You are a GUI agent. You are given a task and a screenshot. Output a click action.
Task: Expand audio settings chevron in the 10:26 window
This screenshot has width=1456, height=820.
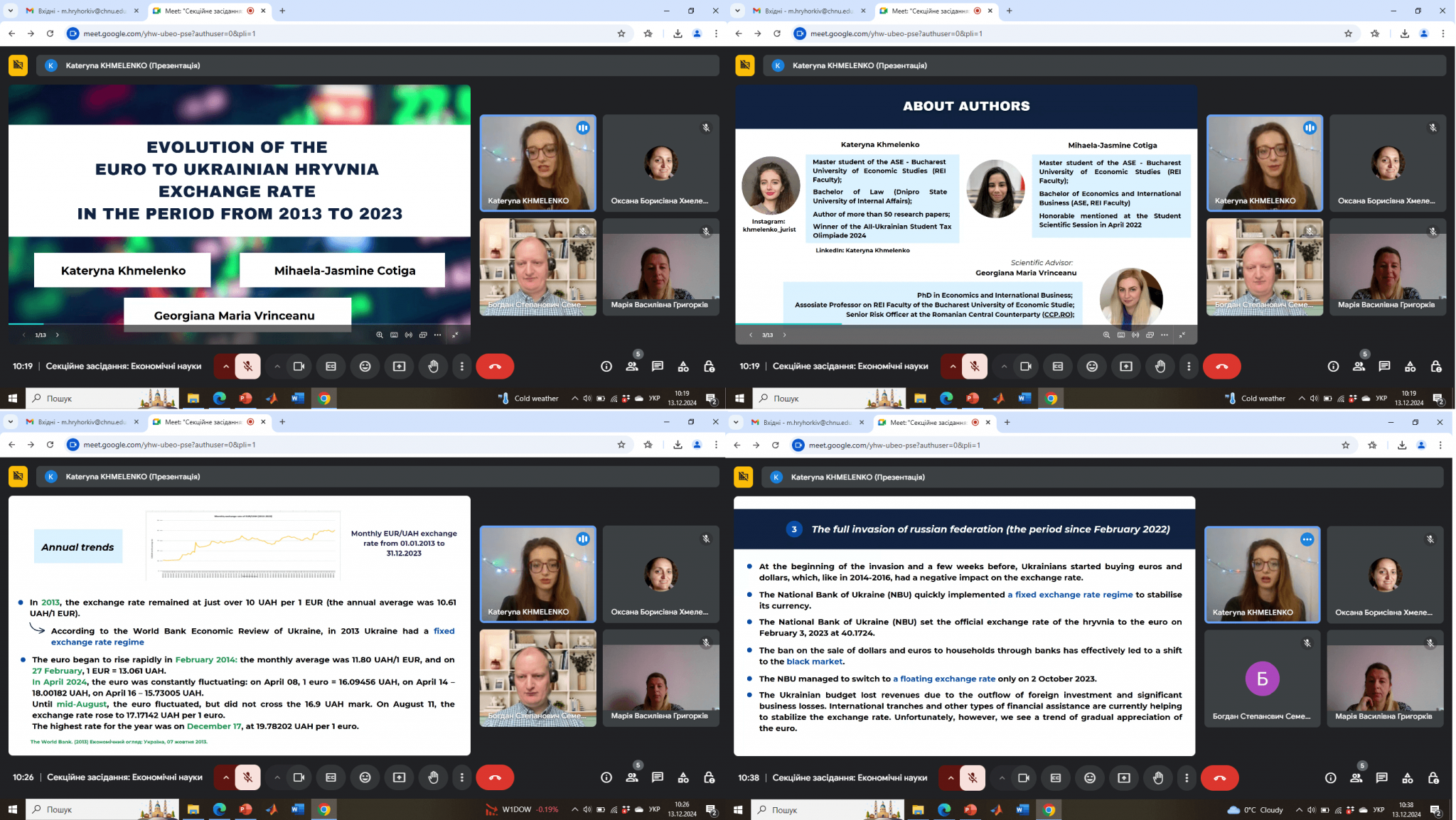pos(226,777)
